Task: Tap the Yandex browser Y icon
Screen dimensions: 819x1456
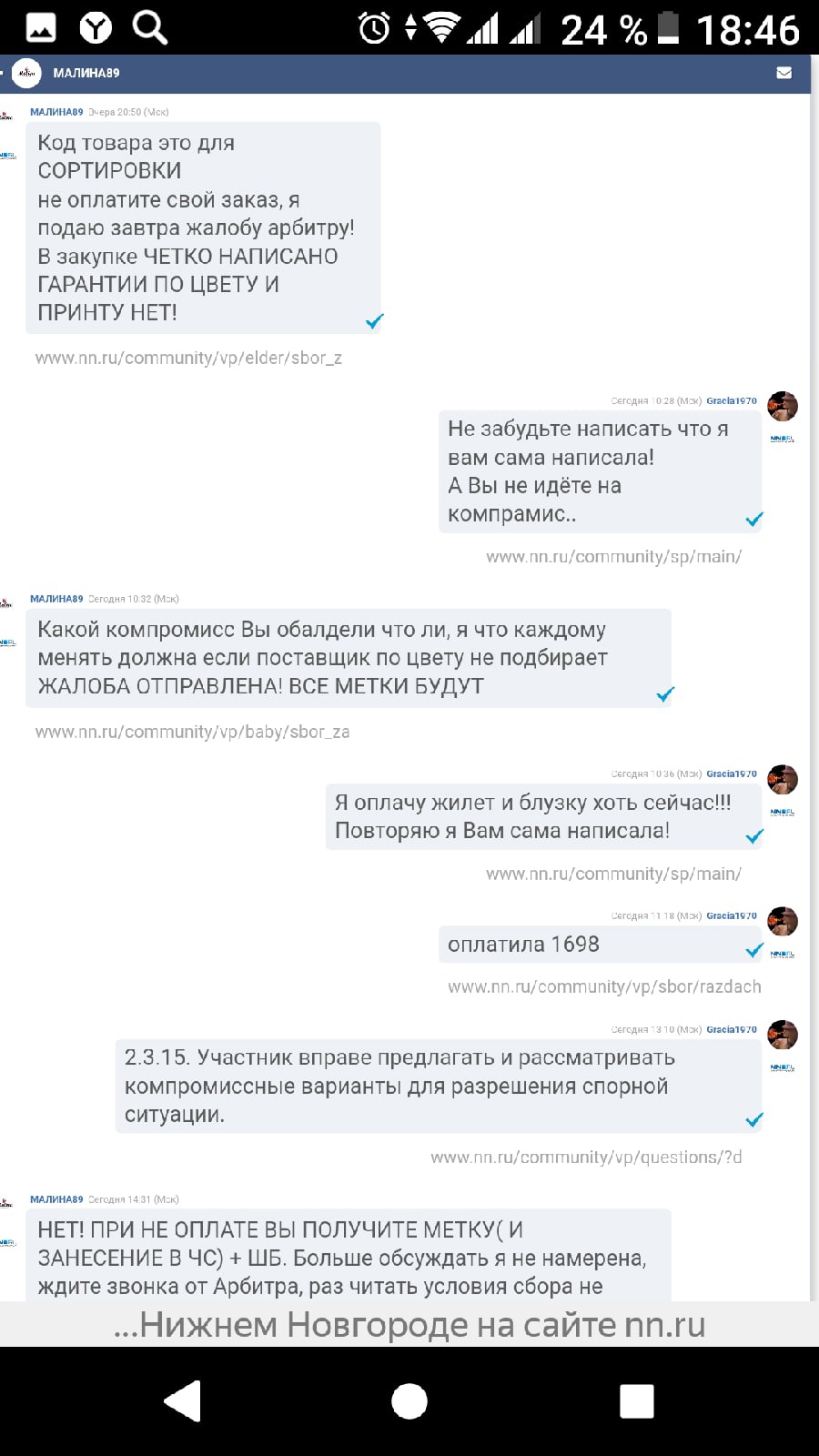Action: [96, 28]
